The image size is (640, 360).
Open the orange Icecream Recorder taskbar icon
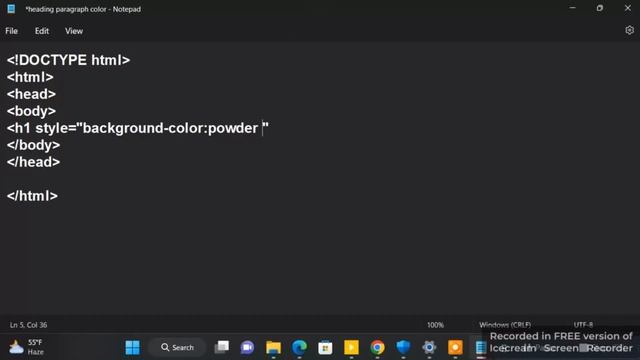click(x=455, y=347)
